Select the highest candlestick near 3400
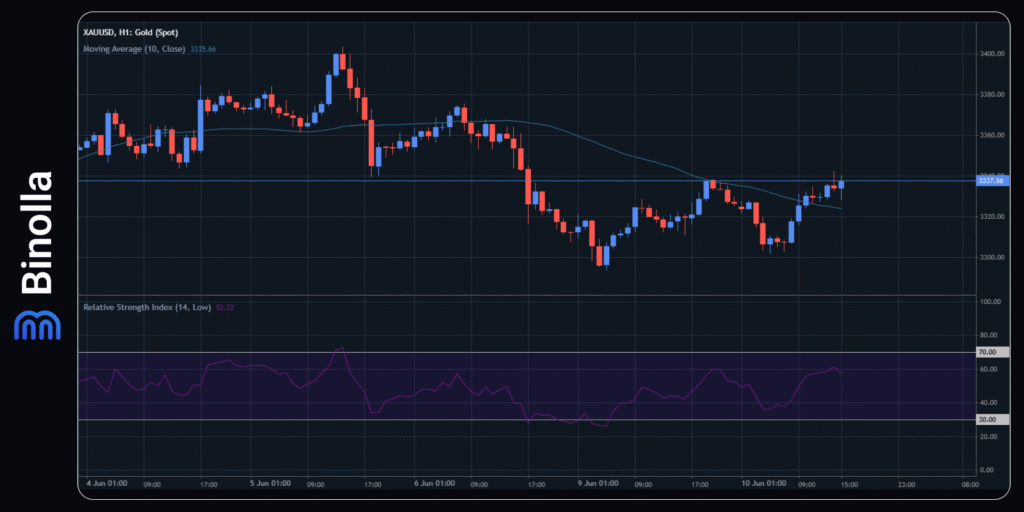This screenshot has height=512, width=1024. pyautogui.click(x=342, y=62)
